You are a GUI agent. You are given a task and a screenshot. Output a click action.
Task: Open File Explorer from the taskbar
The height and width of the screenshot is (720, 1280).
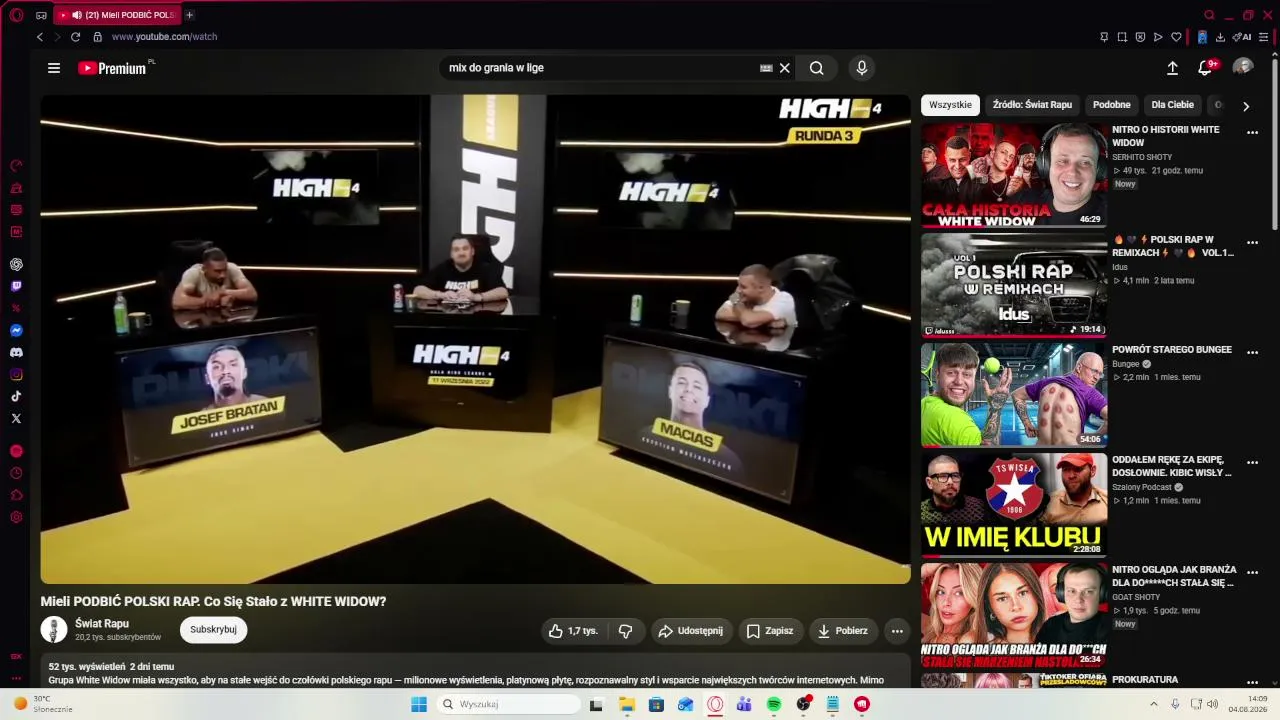[x=626, y=704]
